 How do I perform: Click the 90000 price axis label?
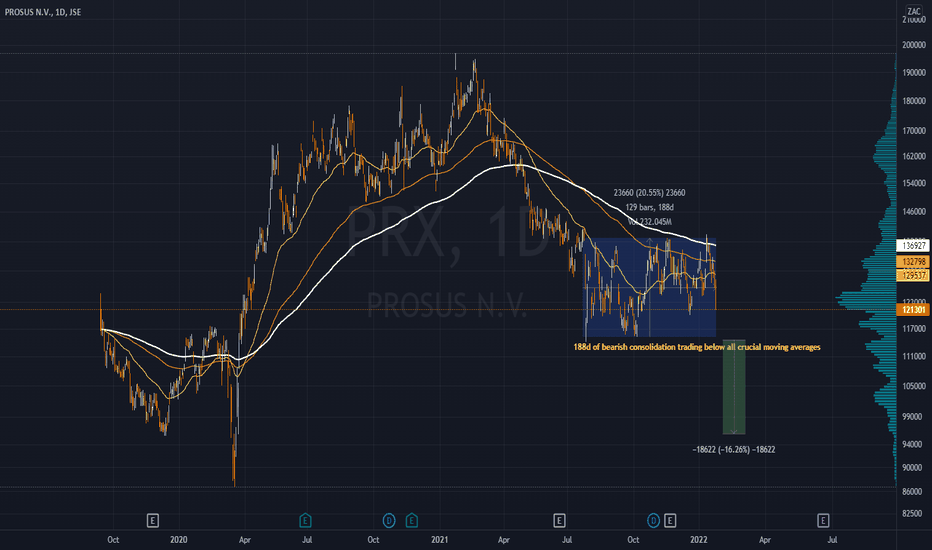pyautogui.click(x=912, y=468)
